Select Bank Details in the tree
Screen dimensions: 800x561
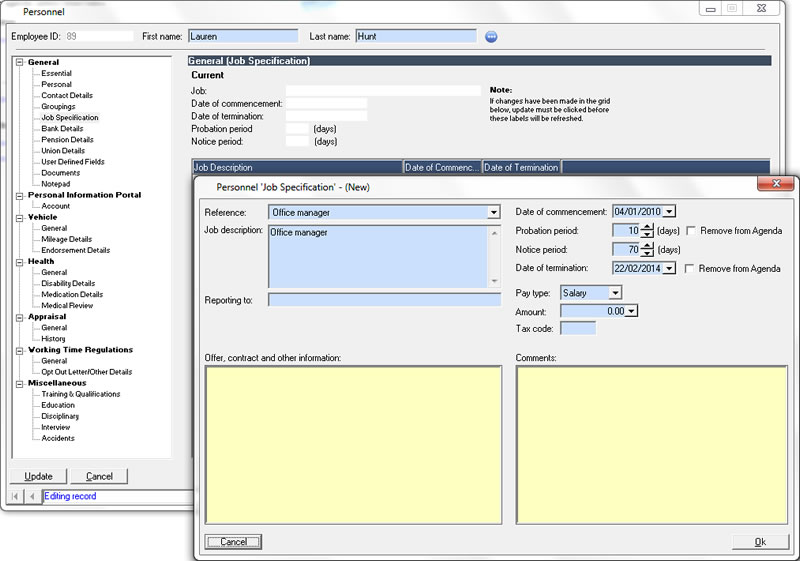(x=62, y=129)
